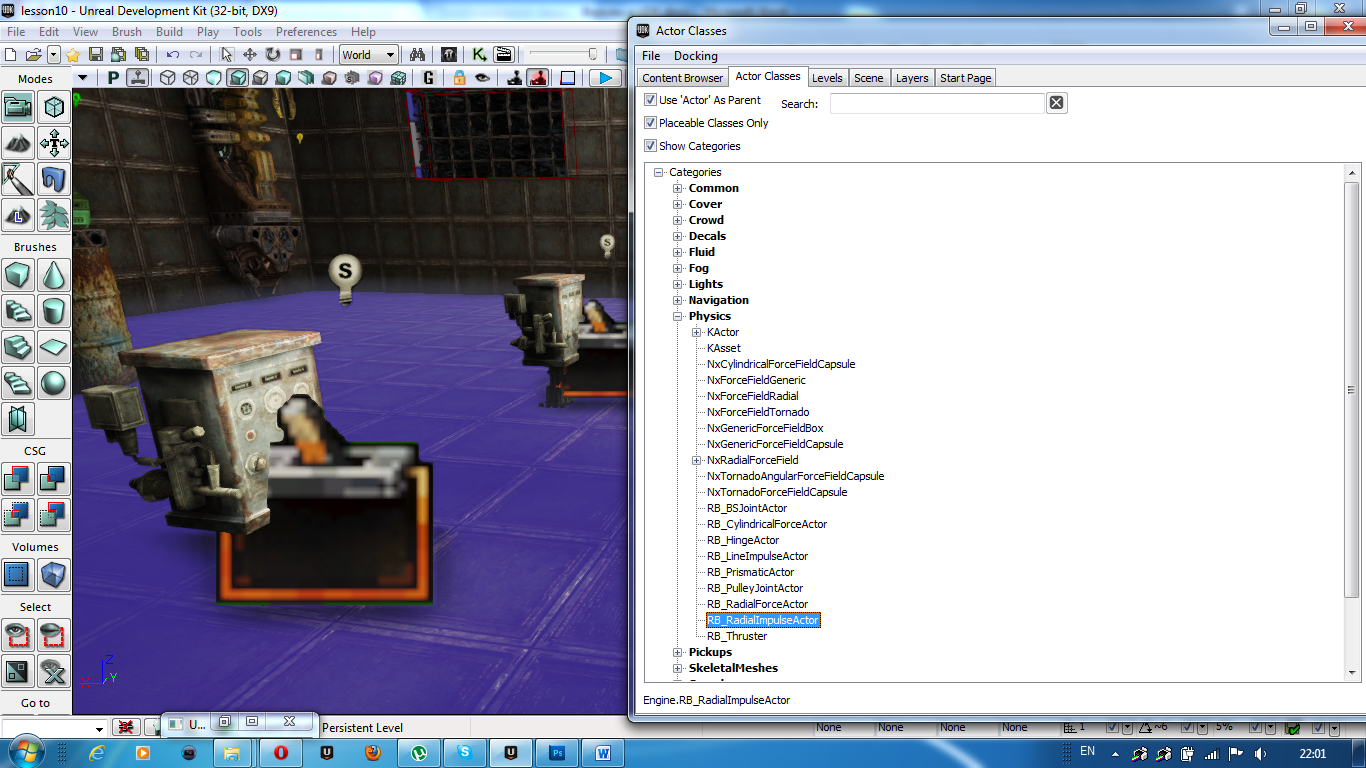Collapse the Physics category
1366x768 pixels.
click(678, 316)
